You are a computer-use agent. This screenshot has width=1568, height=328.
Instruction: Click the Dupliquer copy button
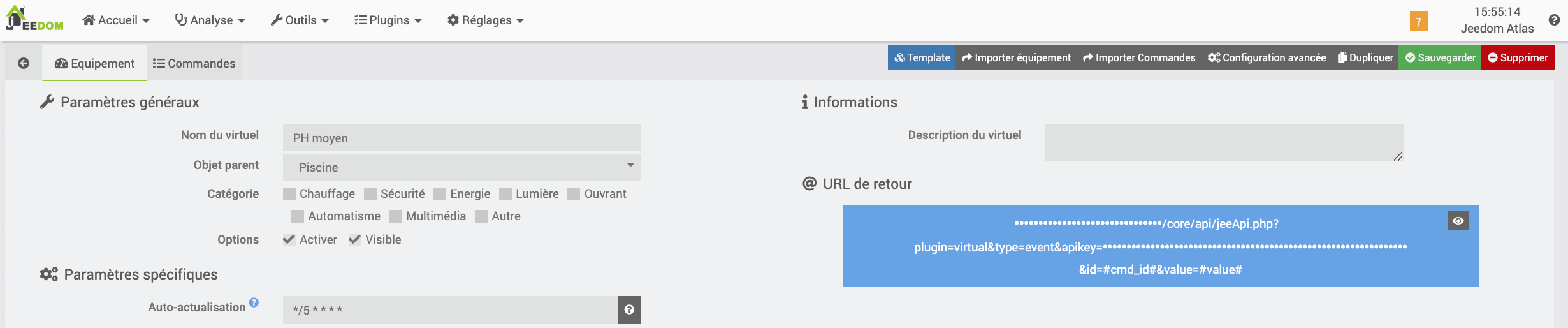[x=1365, y=57]
